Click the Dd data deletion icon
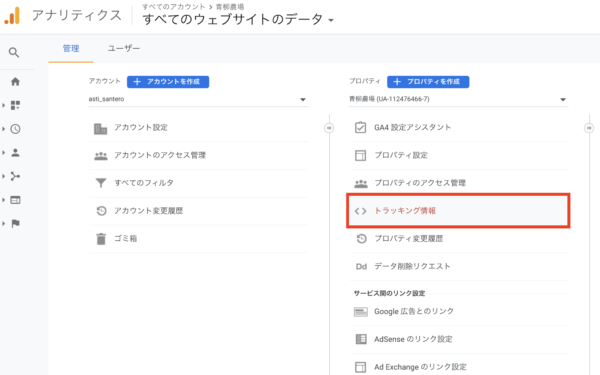This screenshot has height=375, width=600. 361,267
